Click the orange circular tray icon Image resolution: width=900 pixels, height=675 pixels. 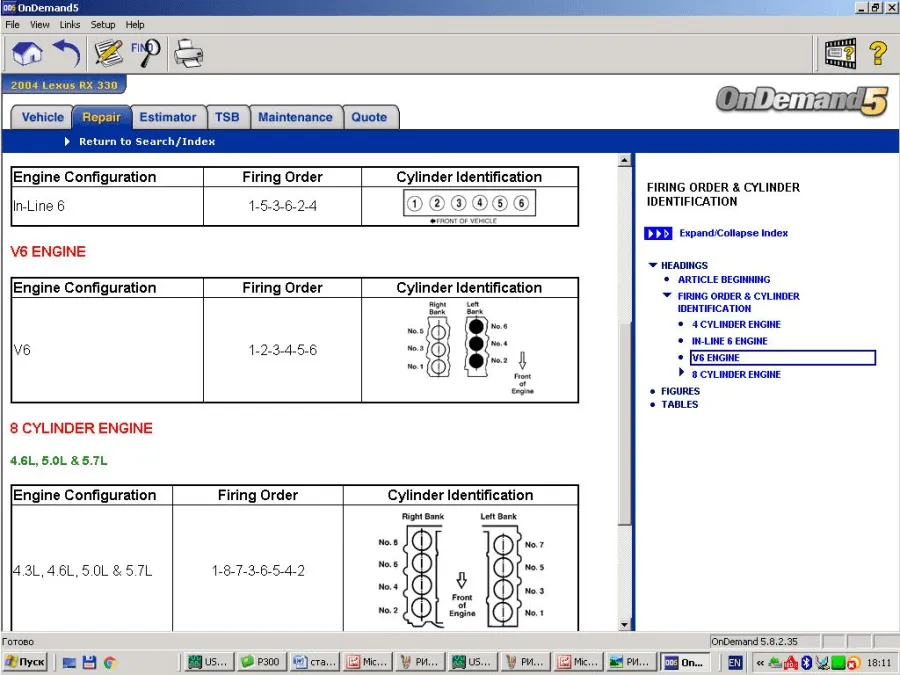[x=854, y=663]
